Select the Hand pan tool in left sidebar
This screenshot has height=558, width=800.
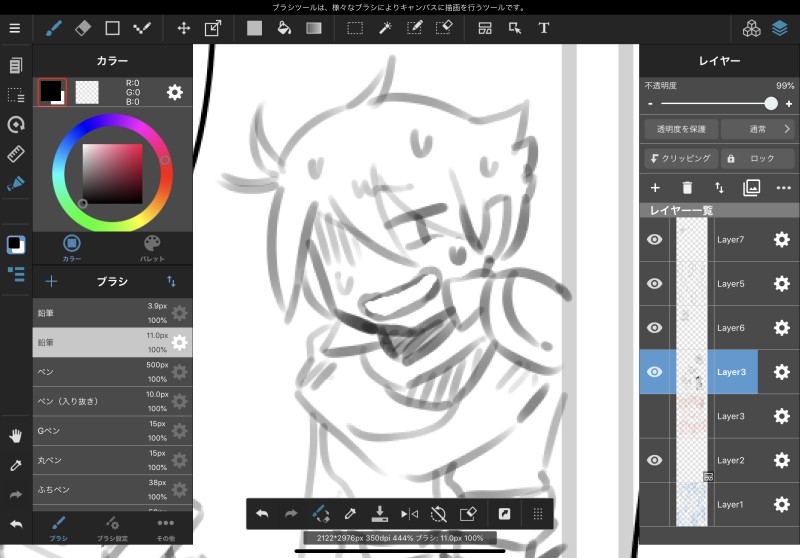(x=16, y=436)
